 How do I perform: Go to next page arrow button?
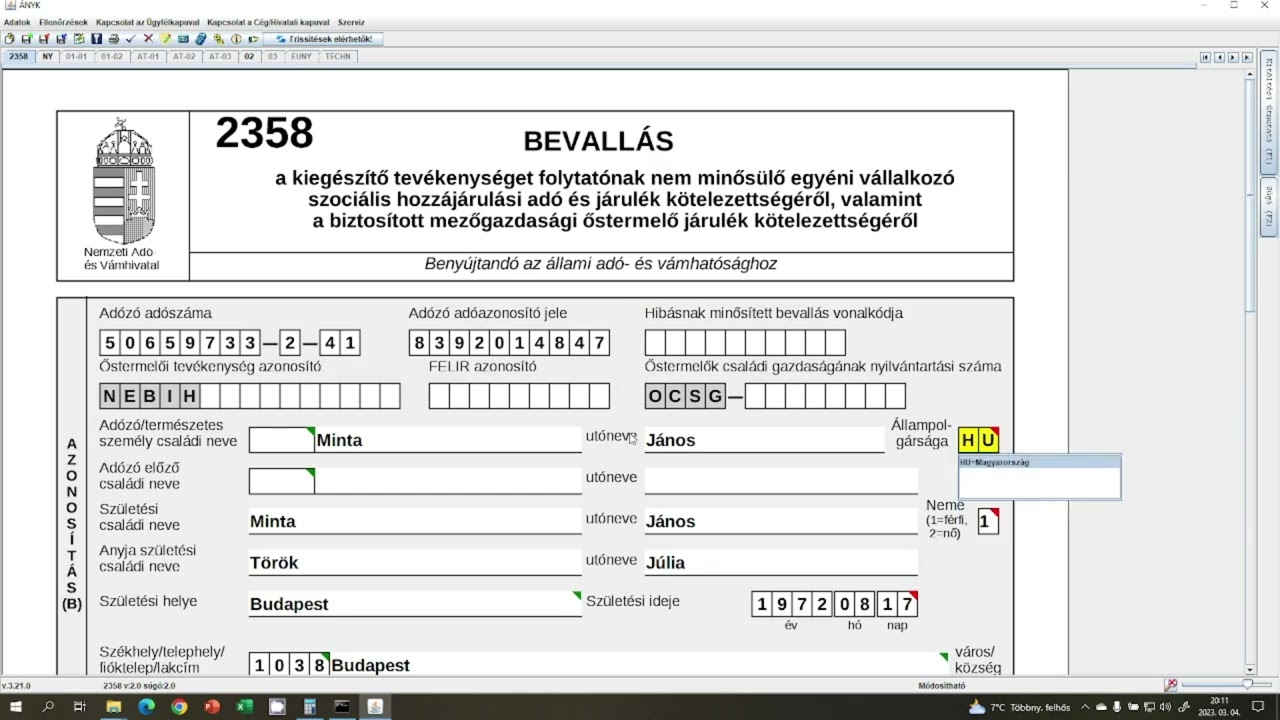[x=1233, y=58]
